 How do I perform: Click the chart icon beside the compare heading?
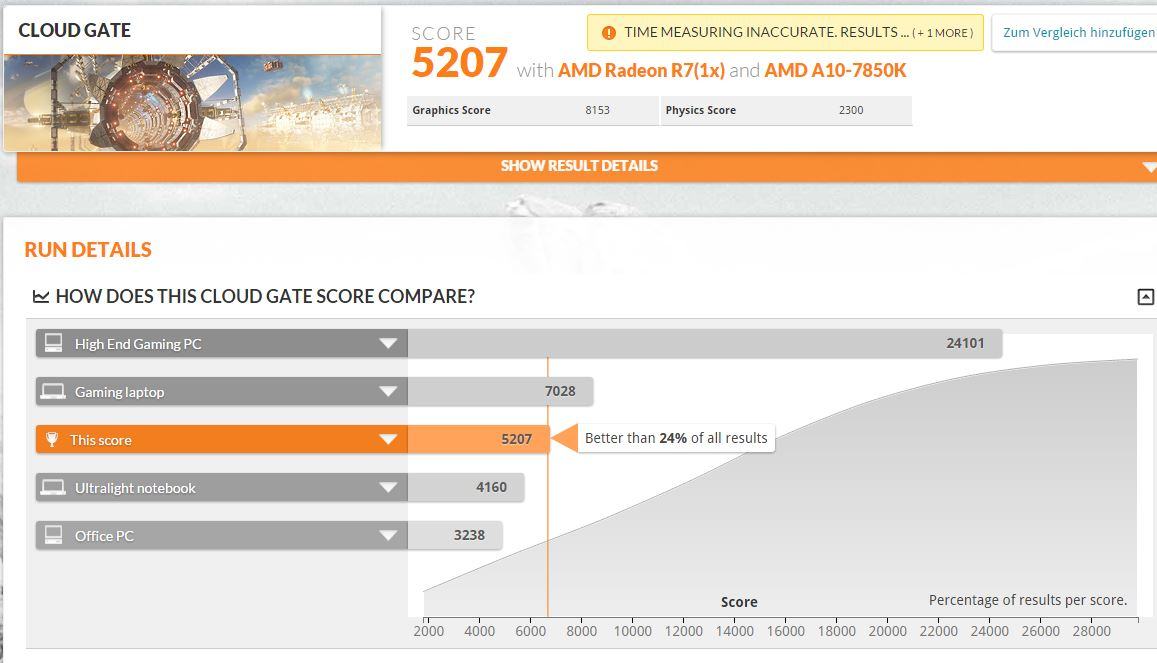(41, 296)
